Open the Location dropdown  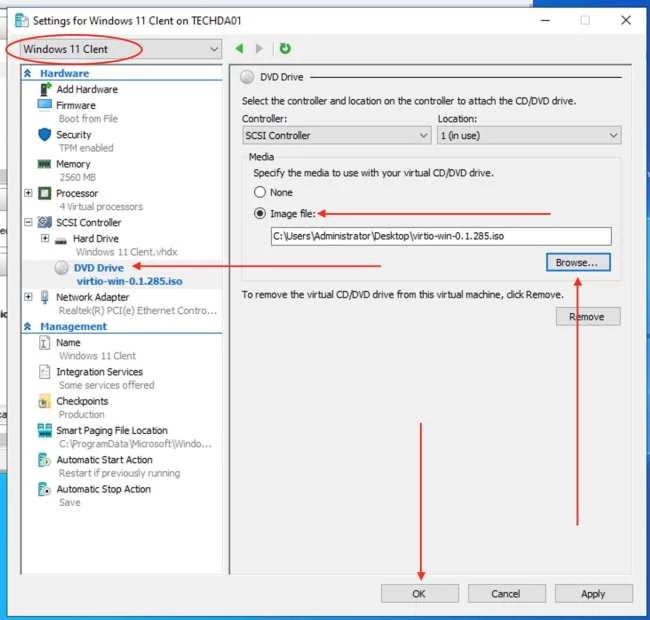pyautogui.click(x=529, y=136)
